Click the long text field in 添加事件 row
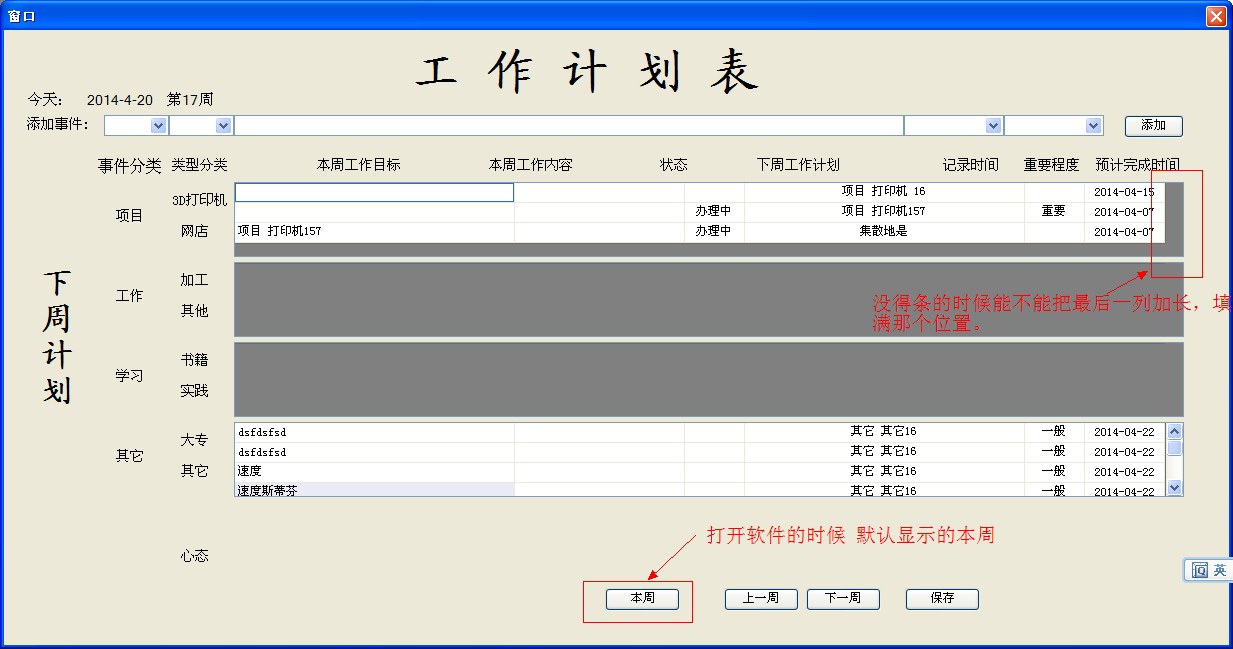Image resolution: width=1233 pixels, height=649 pixels. tap(568, 126)
